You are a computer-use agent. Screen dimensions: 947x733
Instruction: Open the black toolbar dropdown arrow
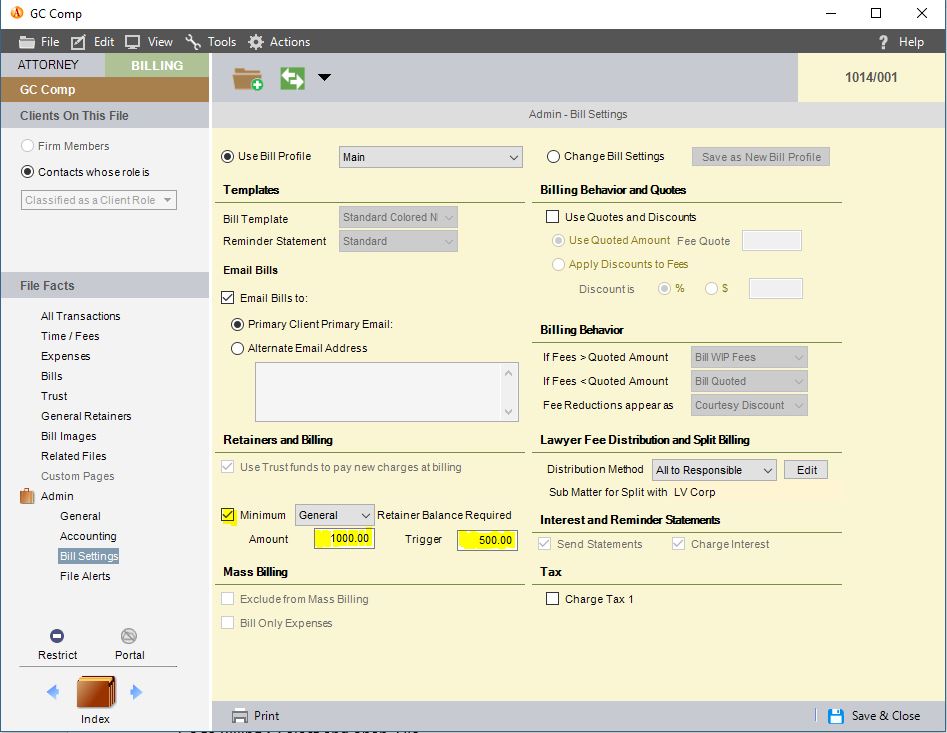pos(324,77)
